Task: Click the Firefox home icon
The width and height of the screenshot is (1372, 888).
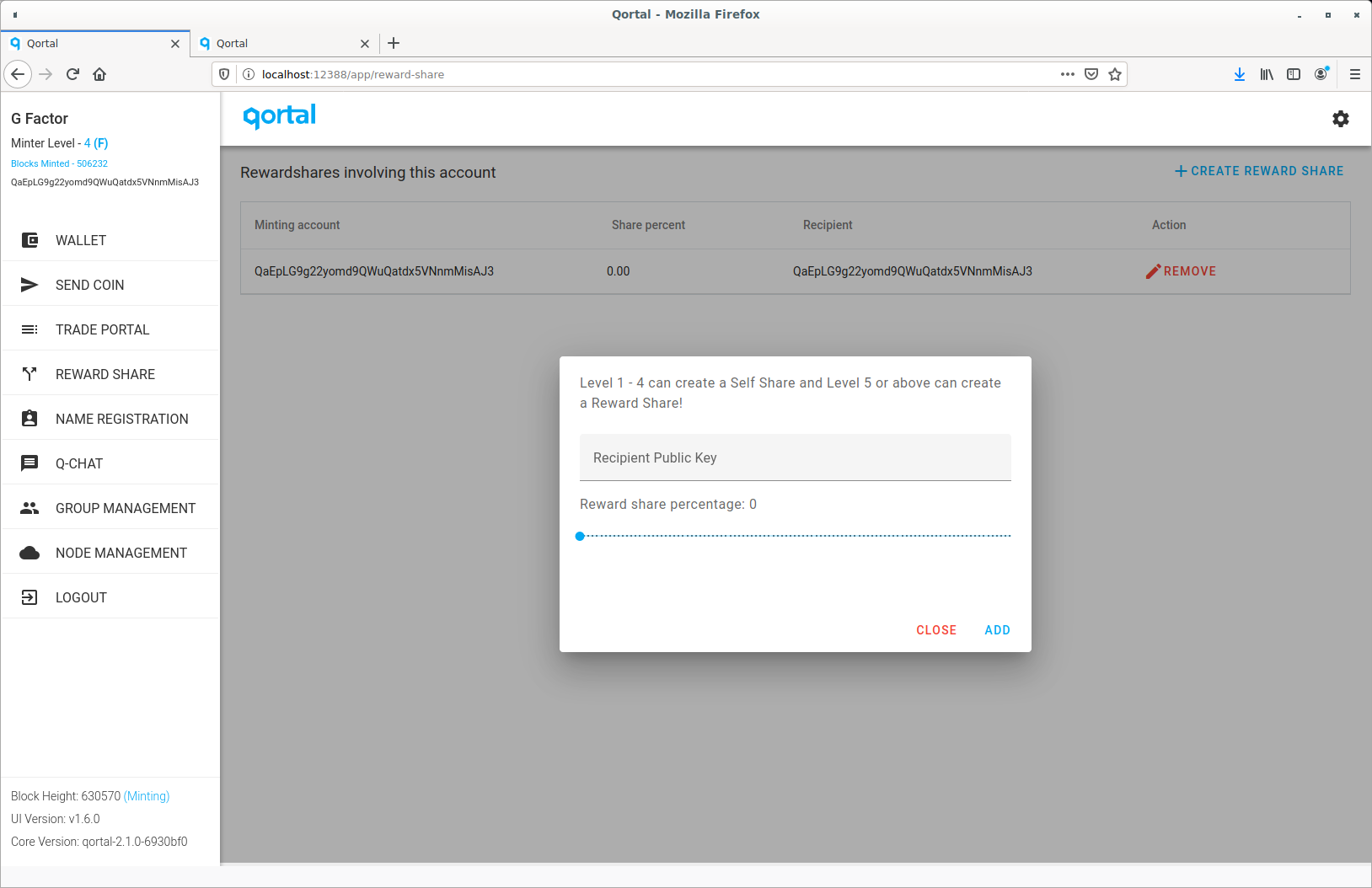Action: click(99, 74)
